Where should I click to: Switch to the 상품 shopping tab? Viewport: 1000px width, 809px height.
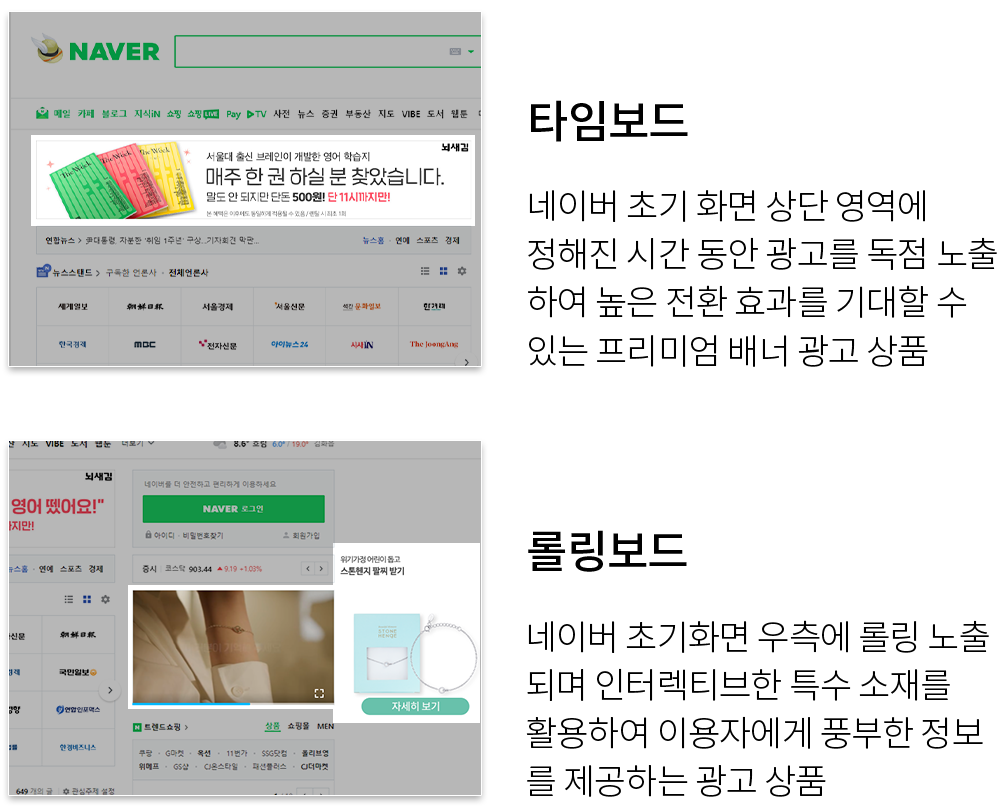click(273, 726)
